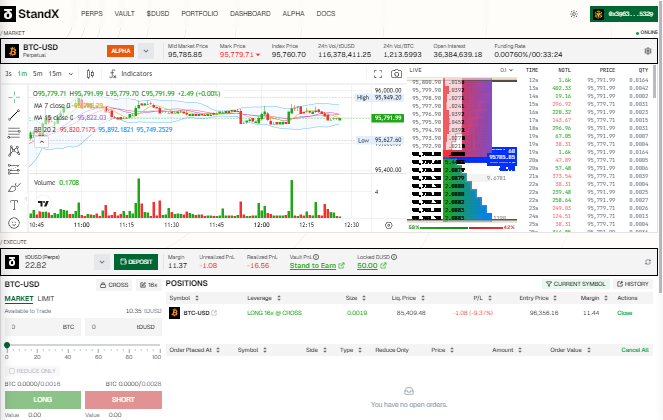Open the candlestick chart type icon
This screenshot has height=420, width=663.
click(90, 74)
